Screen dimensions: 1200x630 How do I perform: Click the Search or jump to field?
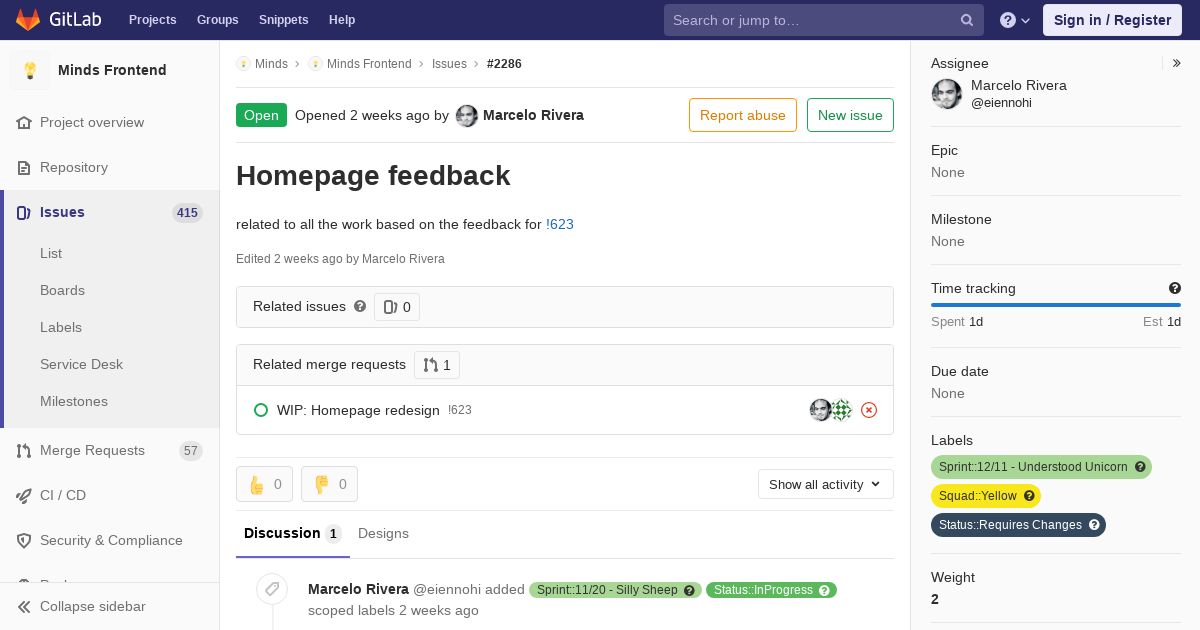coord(824,20)
